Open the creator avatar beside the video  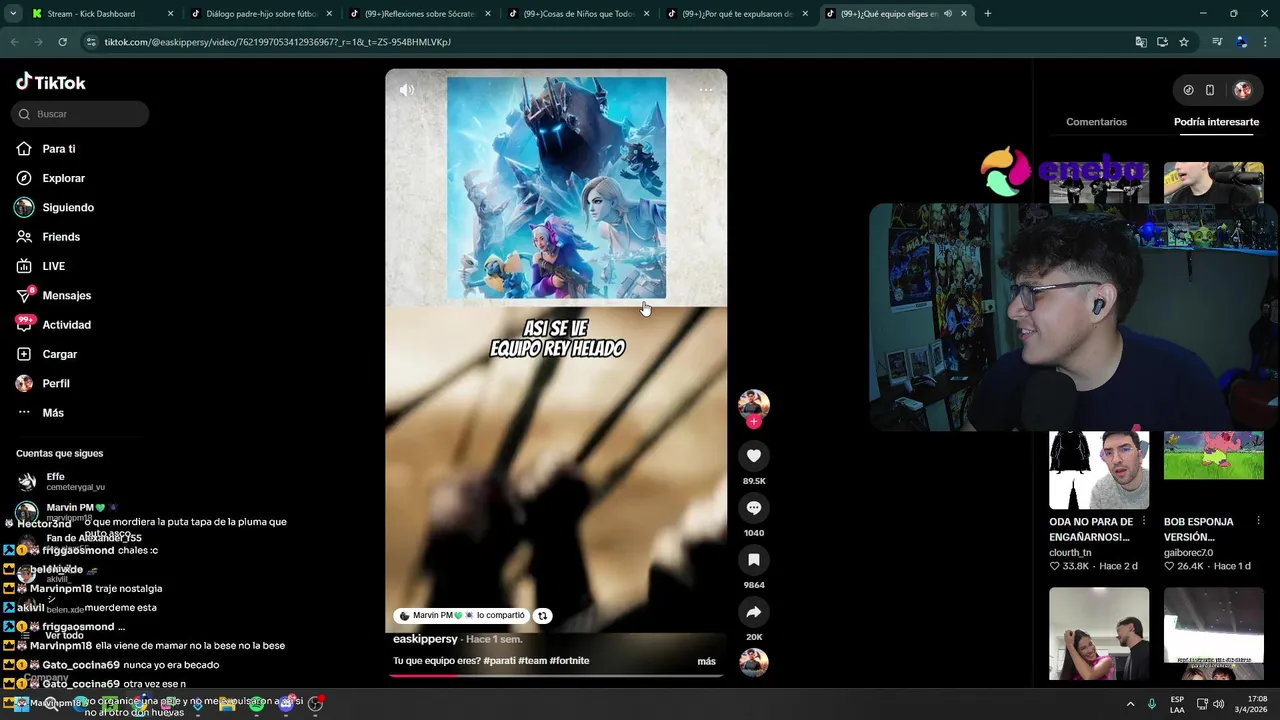[754, 404]
